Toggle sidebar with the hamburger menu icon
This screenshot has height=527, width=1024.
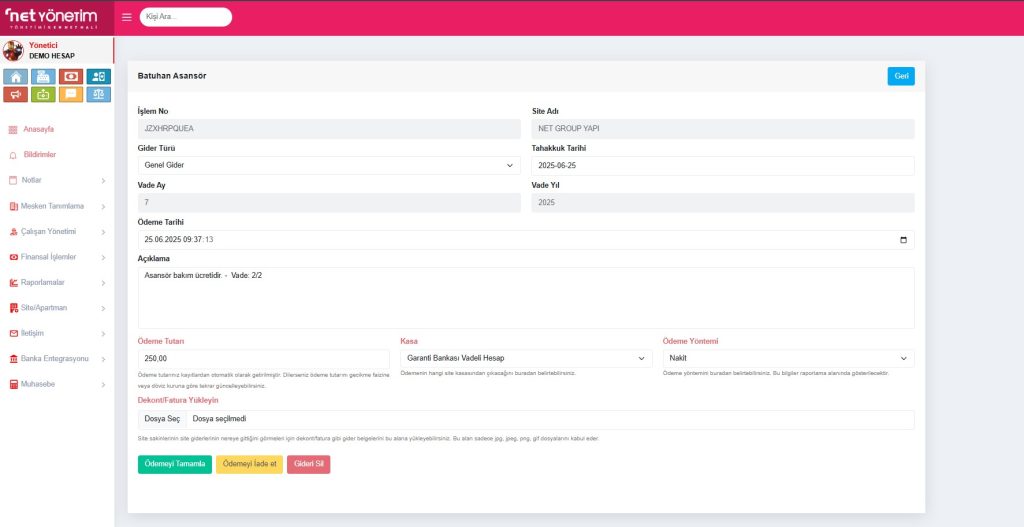(126, 17)
